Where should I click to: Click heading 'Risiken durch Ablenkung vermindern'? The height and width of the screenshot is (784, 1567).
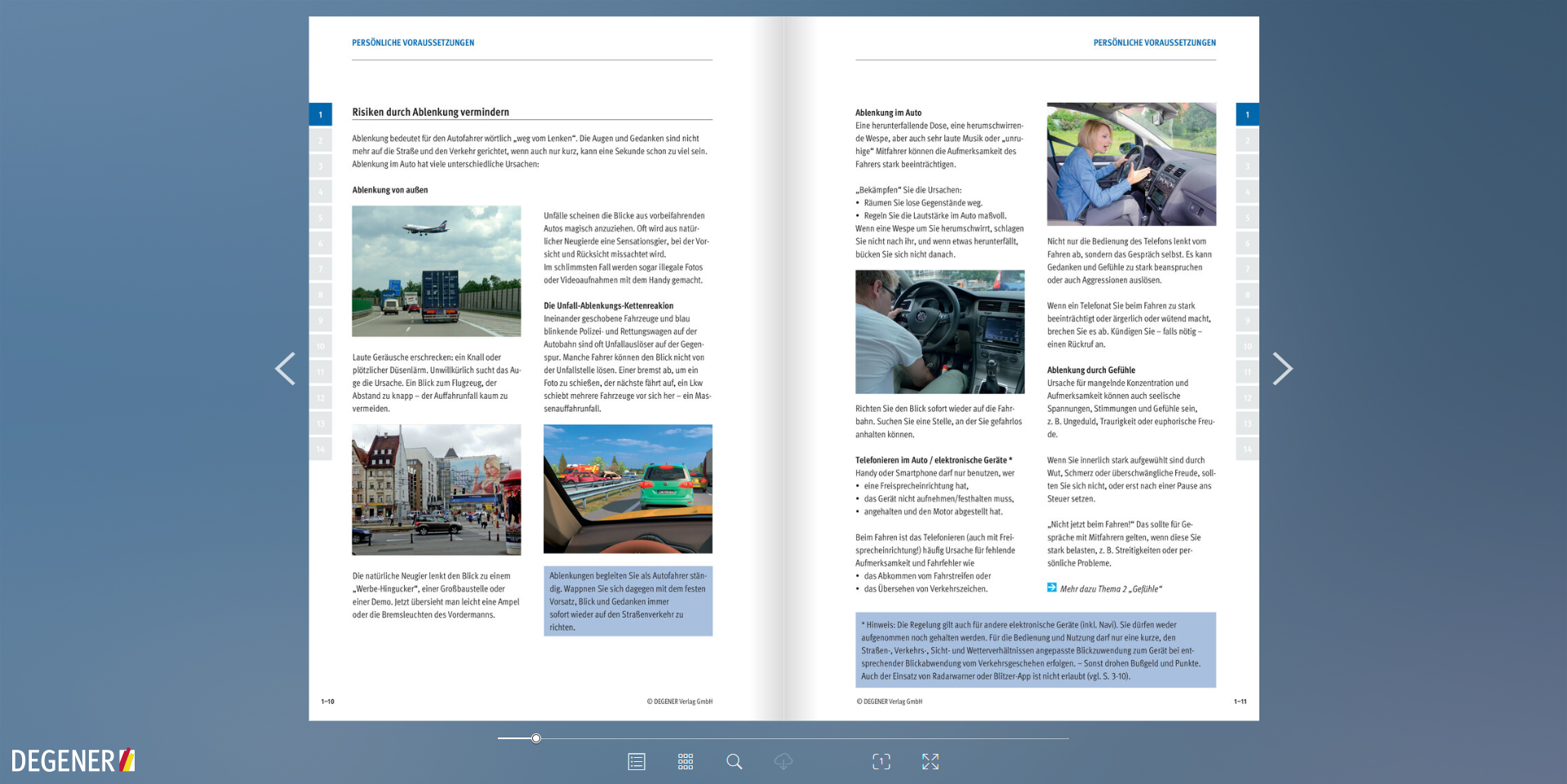pyautogui.click(x=430, y=112)
